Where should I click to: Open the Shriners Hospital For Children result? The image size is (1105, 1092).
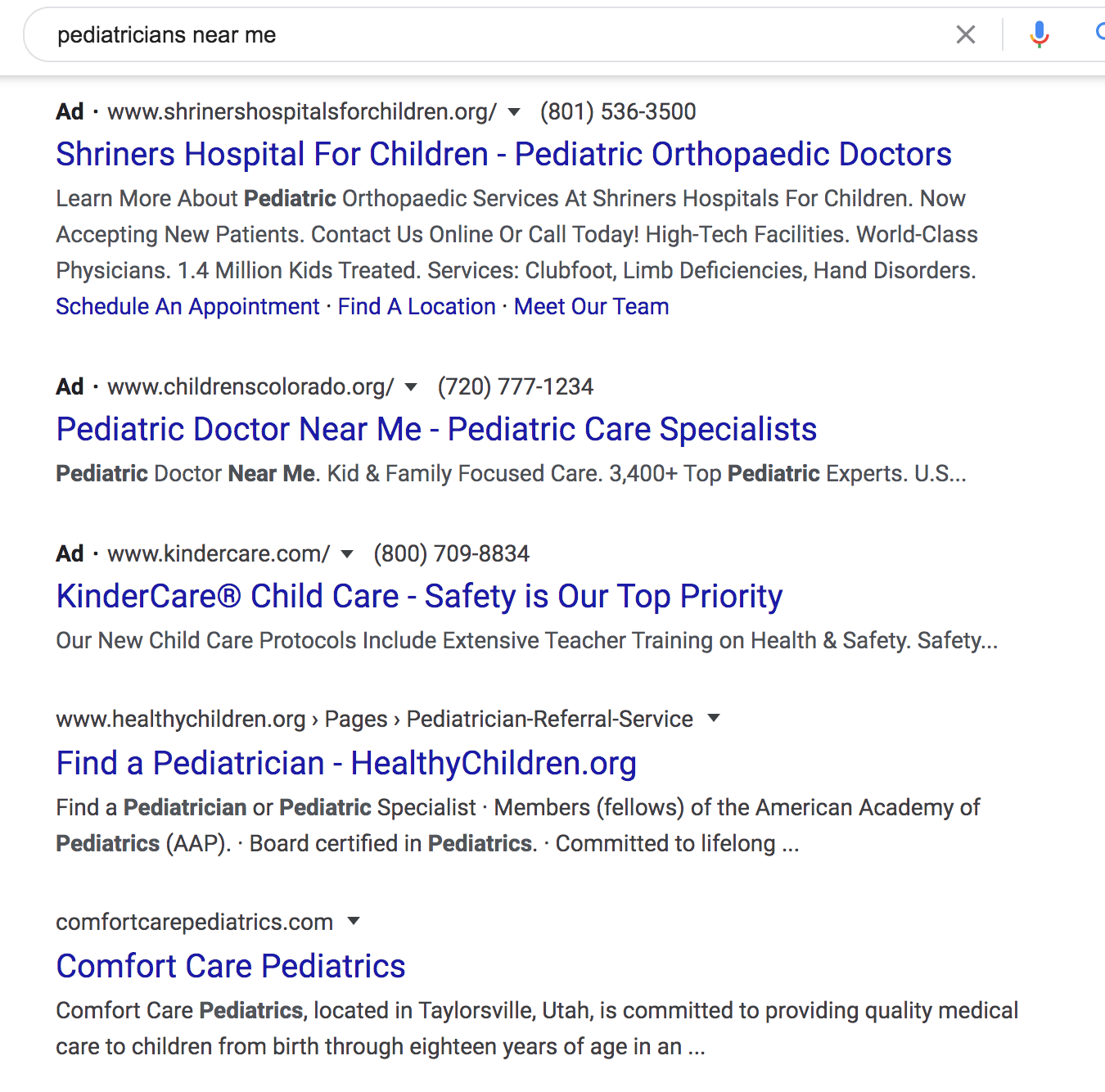pos(503,154)
